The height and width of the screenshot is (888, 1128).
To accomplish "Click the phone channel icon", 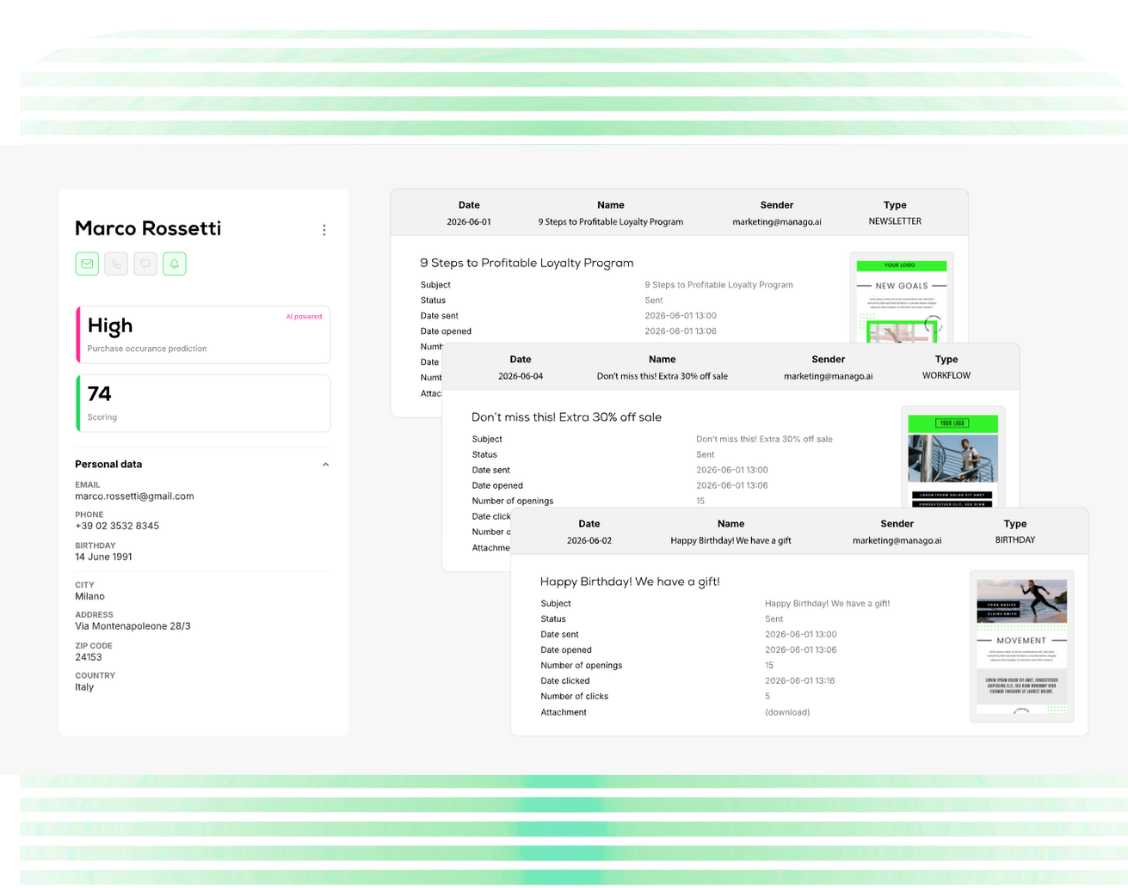I will (x=116, y=264).
